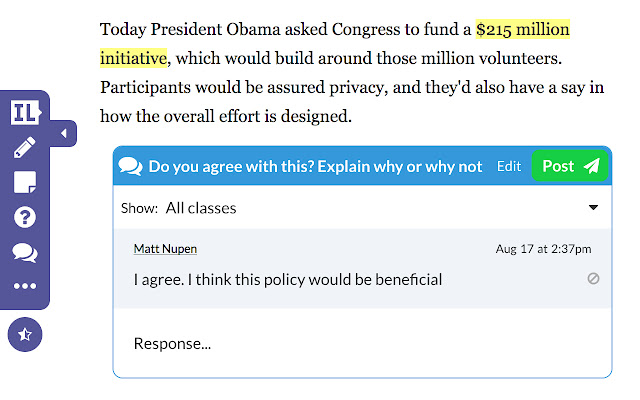Click the block icon on Matt's comment
The image size is (640, 400).
[593, 279]
